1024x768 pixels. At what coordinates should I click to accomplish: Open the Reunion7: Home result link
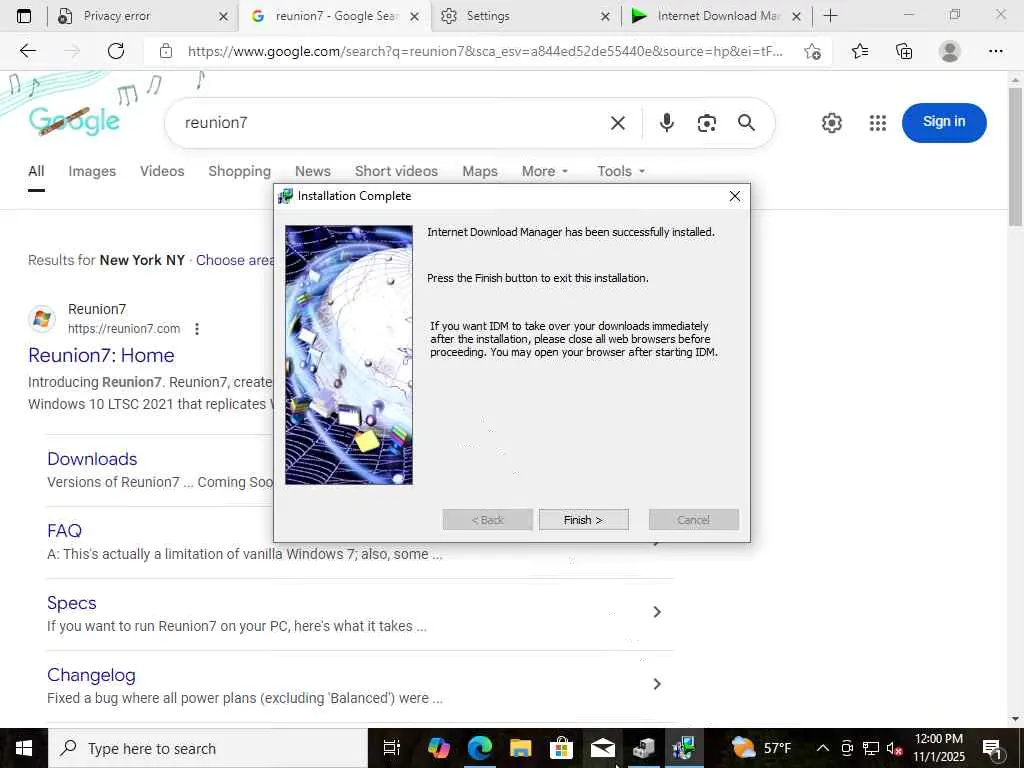click(x=101, y=355)
